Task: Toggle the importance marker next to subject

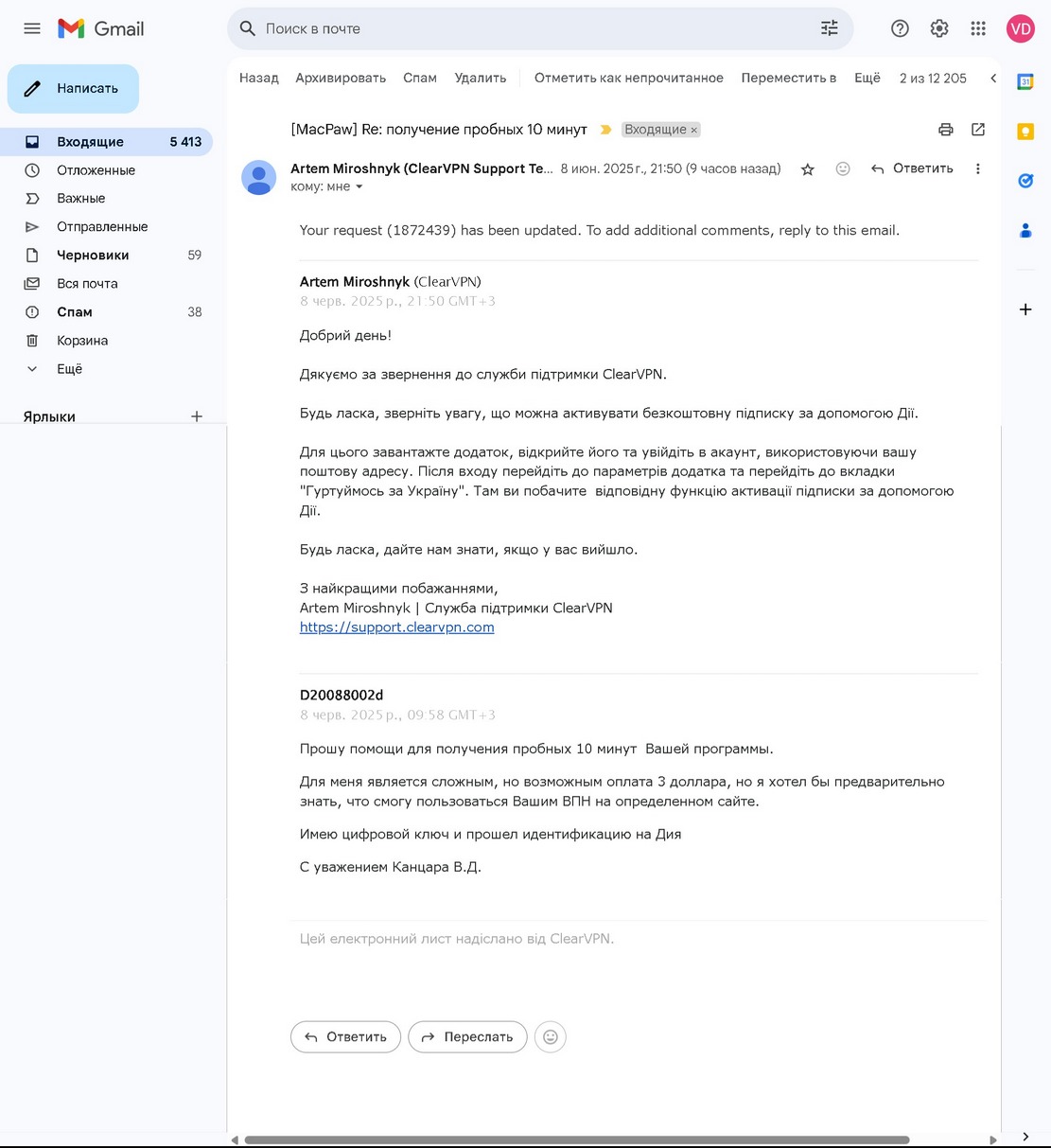Action: pos(606,130)
